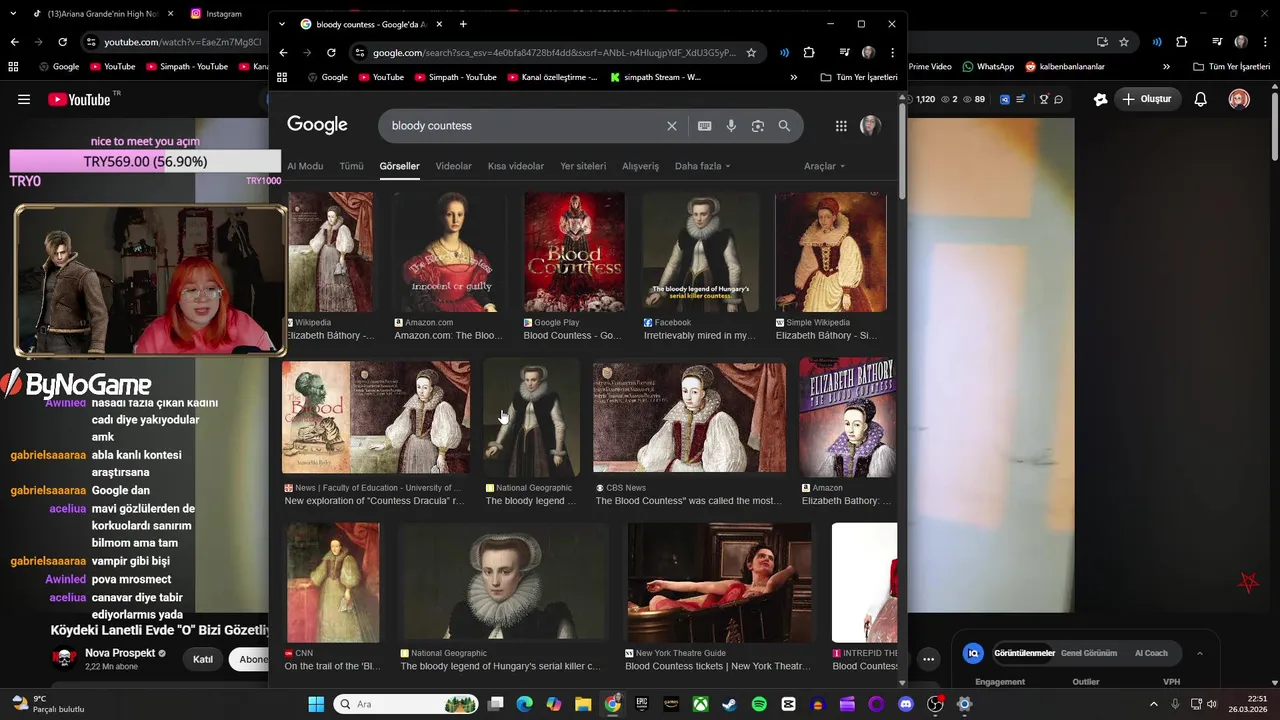Reload the YouTube window page
This screenshot has width=1280, height=720.
point(62,42)
